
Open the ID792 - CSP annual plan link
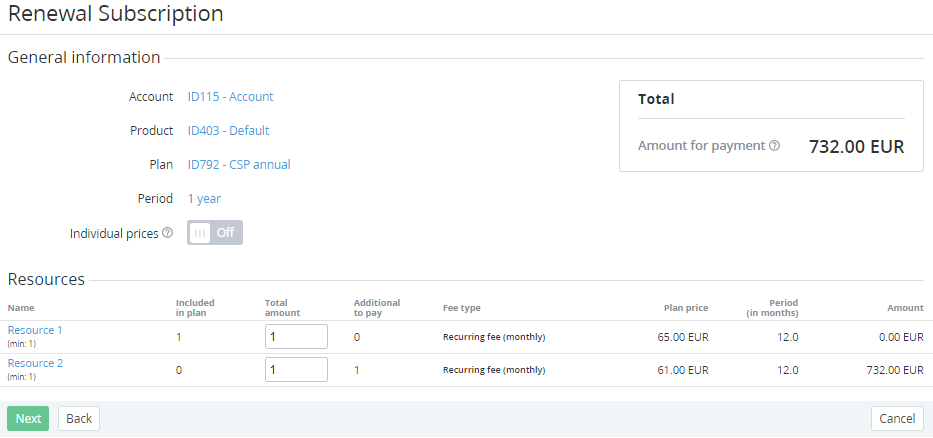239,165
